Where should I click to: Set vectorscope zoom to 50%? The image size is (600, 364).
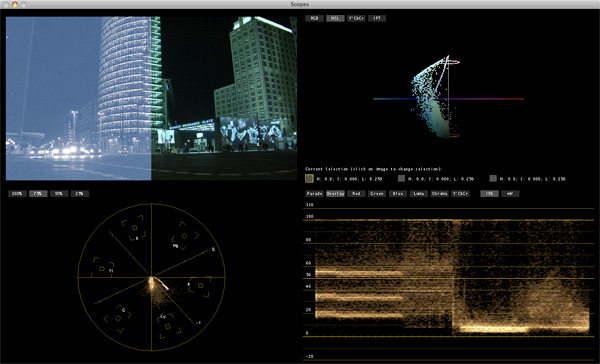[x=59, y=194]
